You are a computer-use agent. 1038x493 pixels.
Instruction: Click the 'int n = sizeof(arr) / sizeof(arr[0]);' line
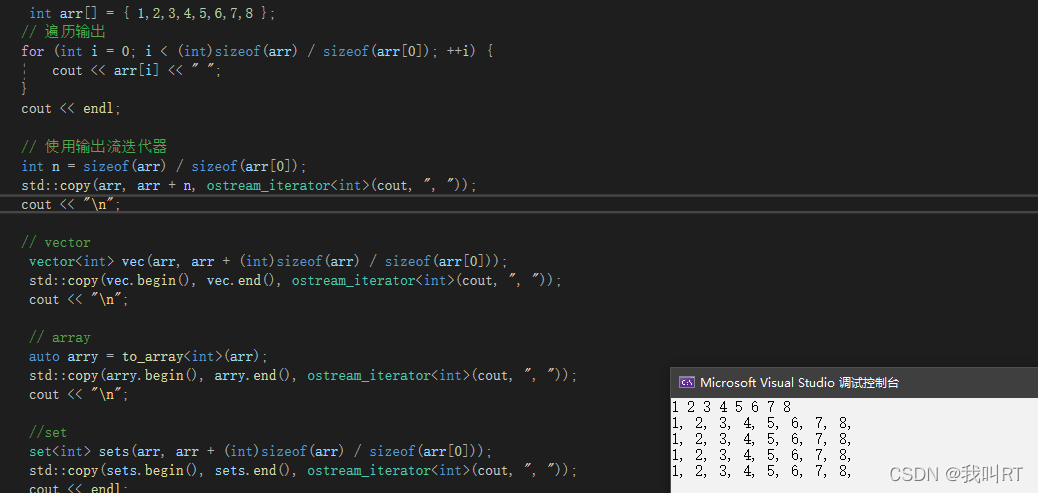click(x=164, y=166)
